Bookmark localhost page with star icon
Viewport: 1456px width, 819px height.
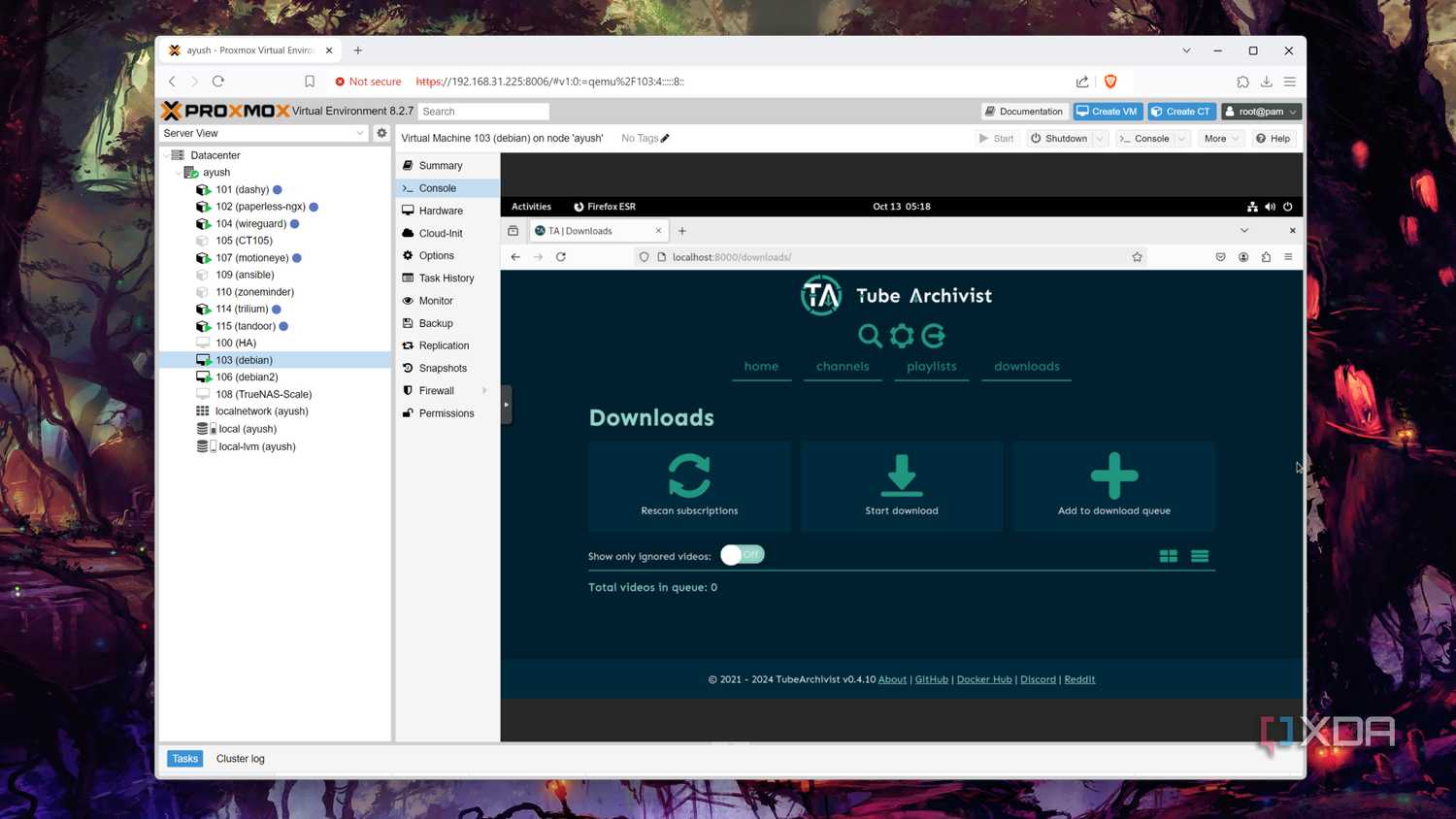tap(1137, 257)
